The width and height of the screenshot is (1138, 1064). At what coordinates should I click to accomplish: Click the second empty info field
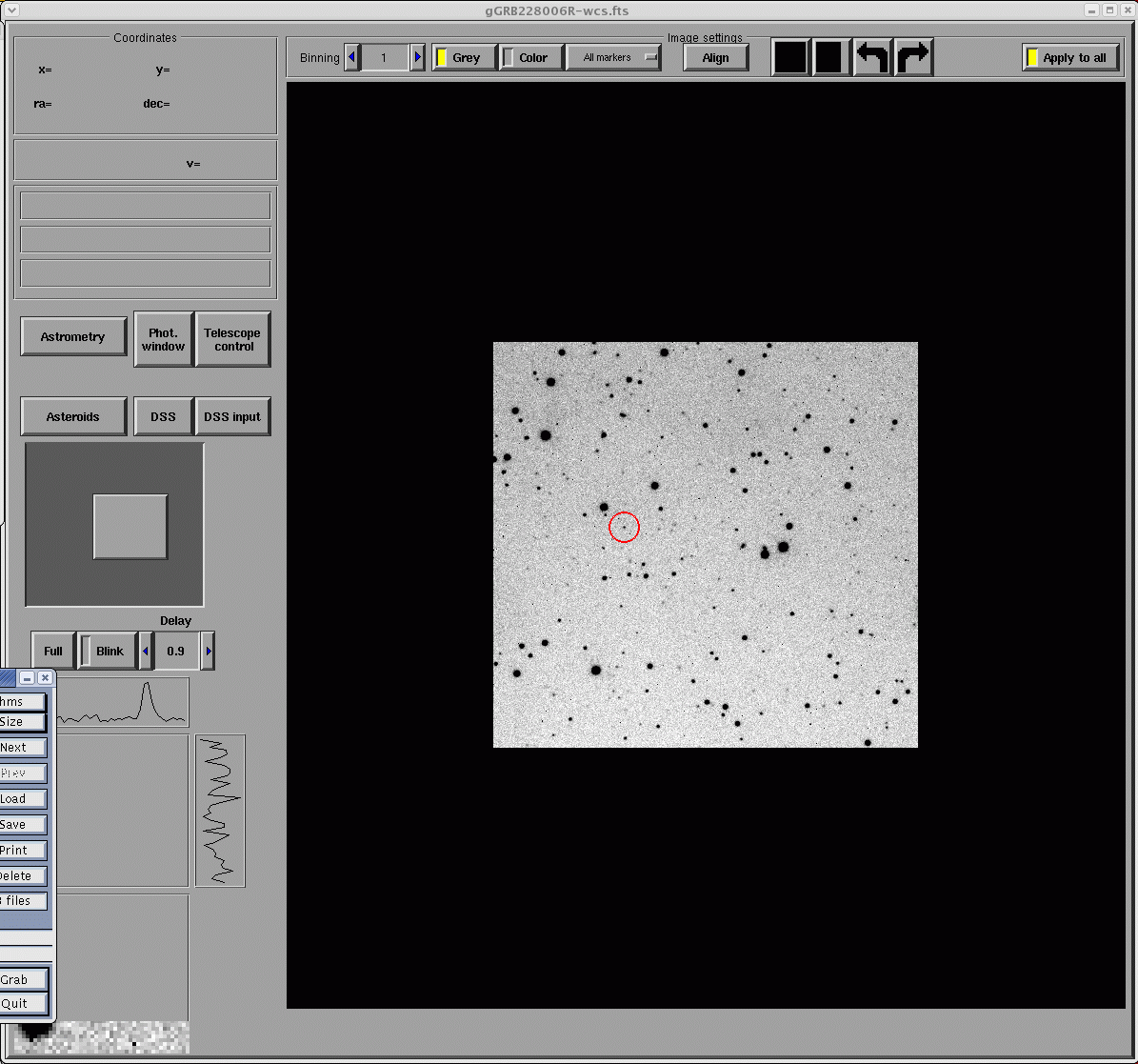click(x=146, y=239)
